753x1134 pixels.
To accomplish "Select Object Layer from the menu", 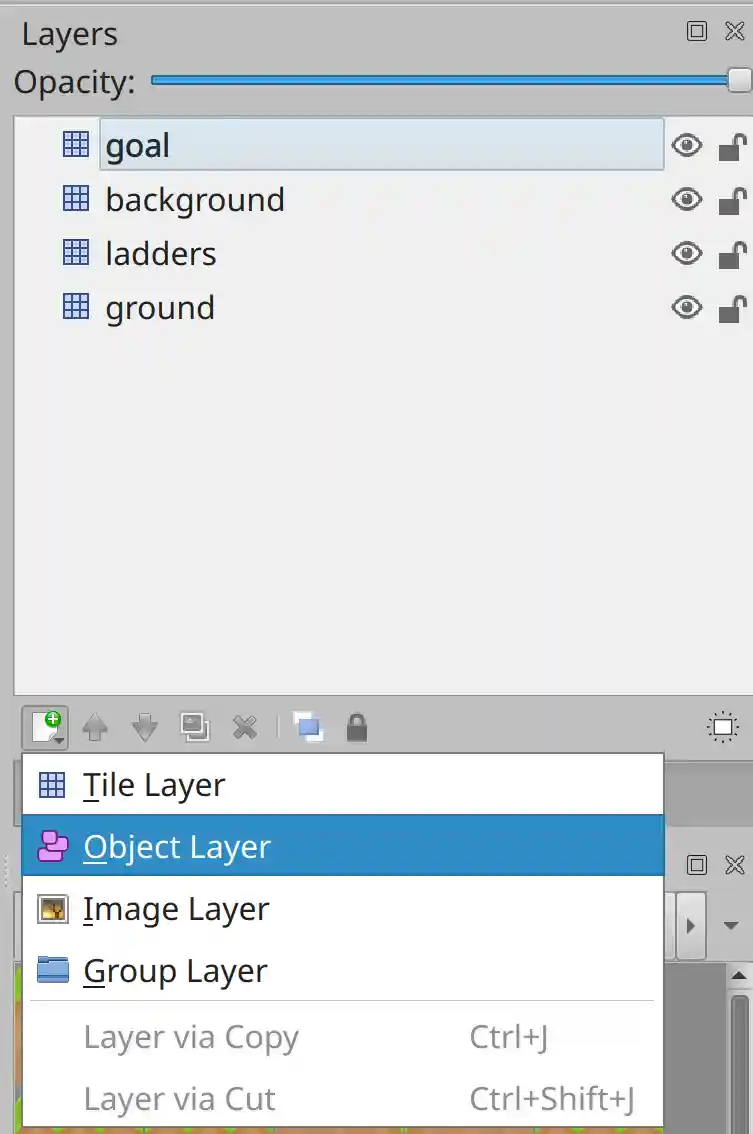I will pyautogui.click(x=176, y=846).
